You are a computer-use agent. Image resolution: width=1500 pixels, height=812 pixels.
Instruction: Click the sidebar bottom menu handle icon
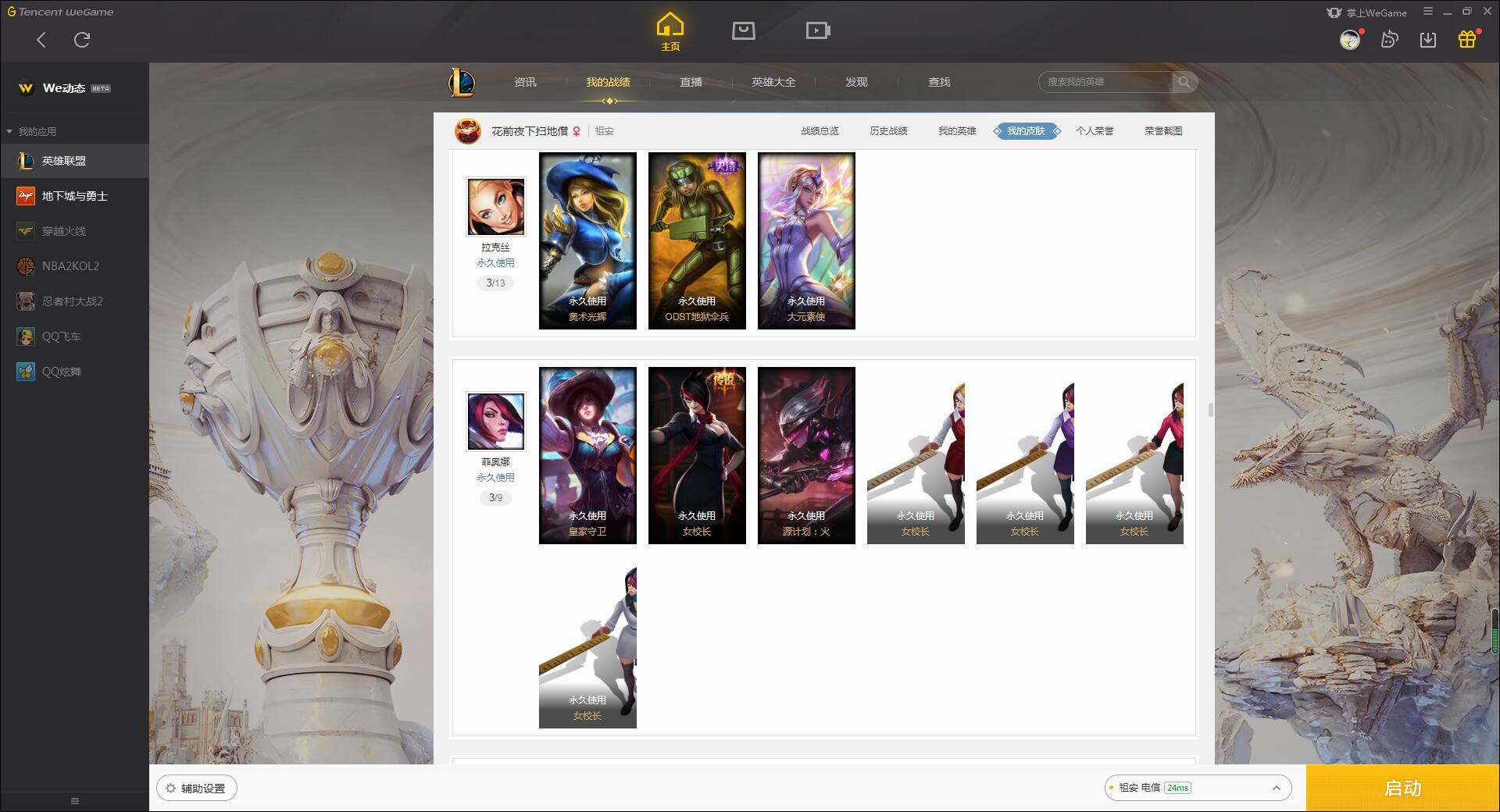point(75,801)
